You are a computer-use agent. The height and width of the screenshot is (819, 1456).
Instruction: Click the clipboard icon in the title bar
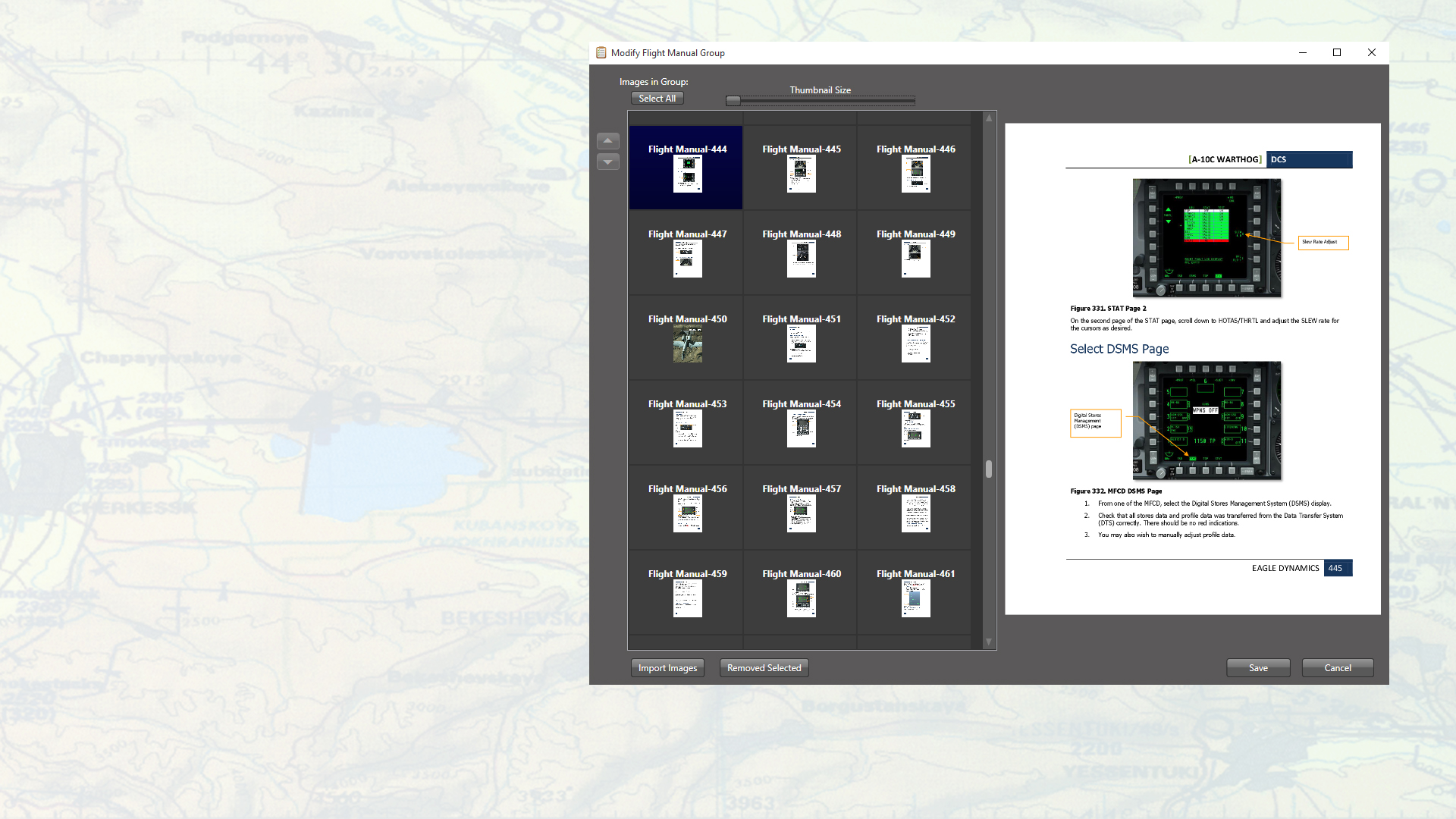point(601,52)
